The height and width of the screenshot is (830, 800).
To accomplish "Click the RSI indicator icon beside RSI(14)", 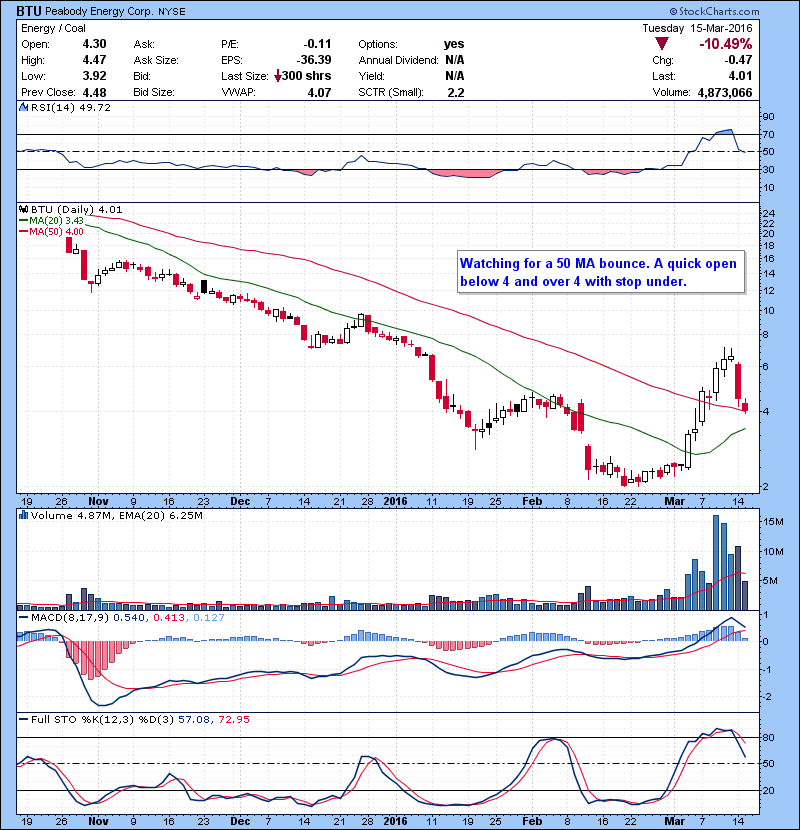I will tap(23, 107).
